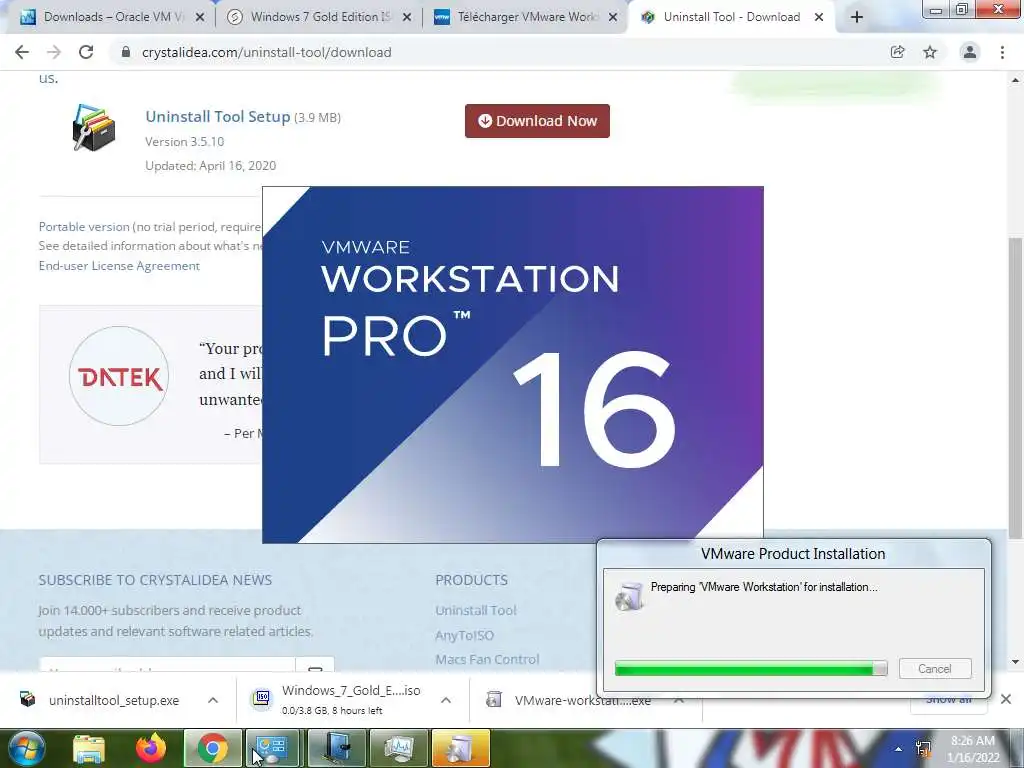This screenshot has width=1024, height=768.
Task: Open the installer taskbar icon
Action: click(x=460, y=748)
